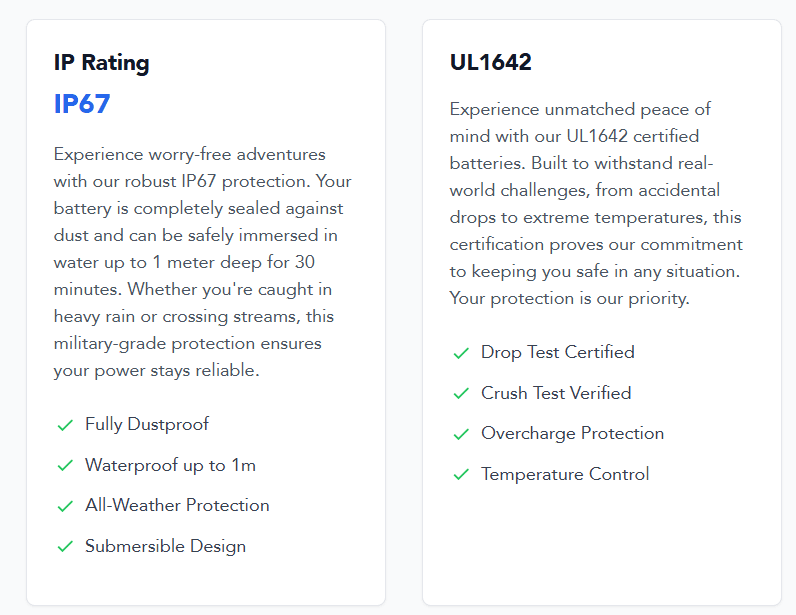Click the Fully Dustproof feature label
The width and height of the screenshot is (796, 615).
pos(147,424)
